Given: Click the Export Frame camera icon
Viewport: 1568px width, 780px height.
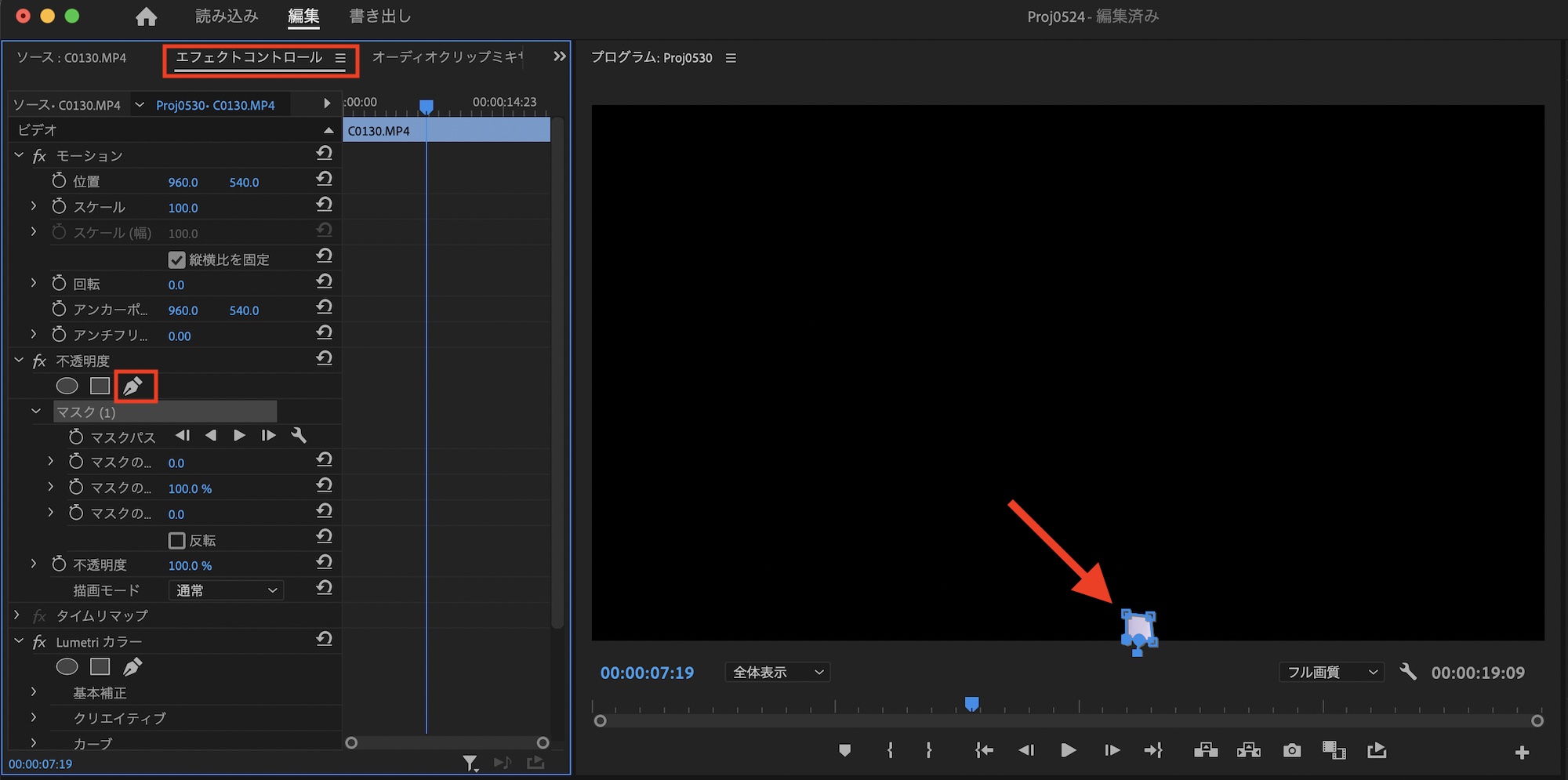Looking at the screenshot, I should pos(1291,751).
